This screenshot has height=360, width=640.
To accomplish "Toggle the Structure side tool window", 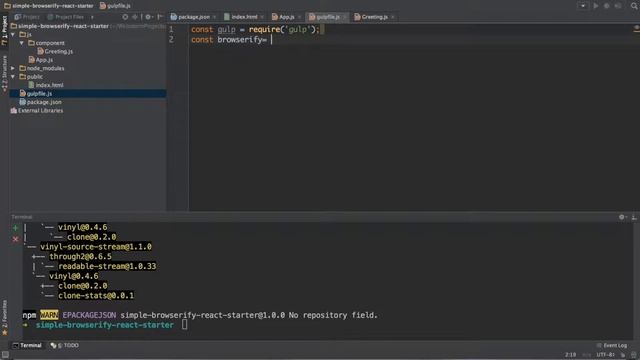I will 4,73.
